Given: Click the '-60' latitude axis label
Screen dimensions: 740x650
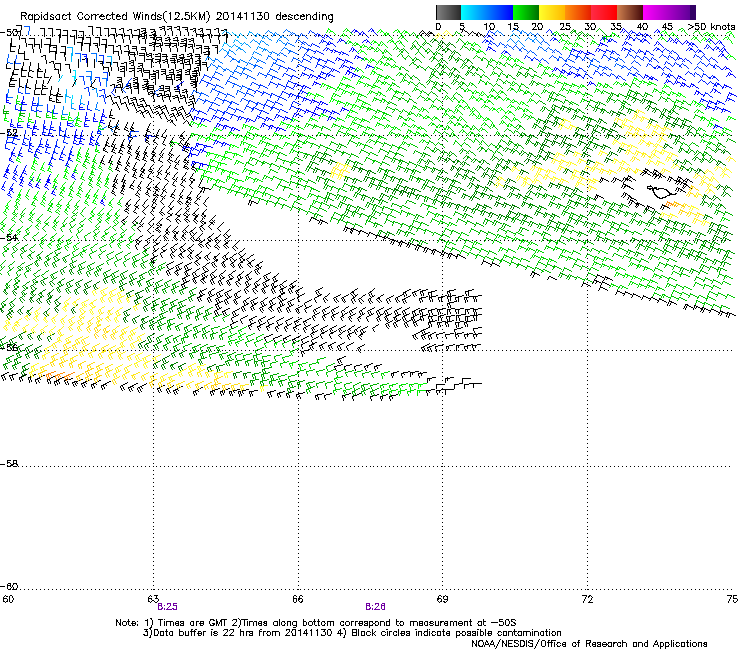Looking at the screenshot, I should coord(9,586).
